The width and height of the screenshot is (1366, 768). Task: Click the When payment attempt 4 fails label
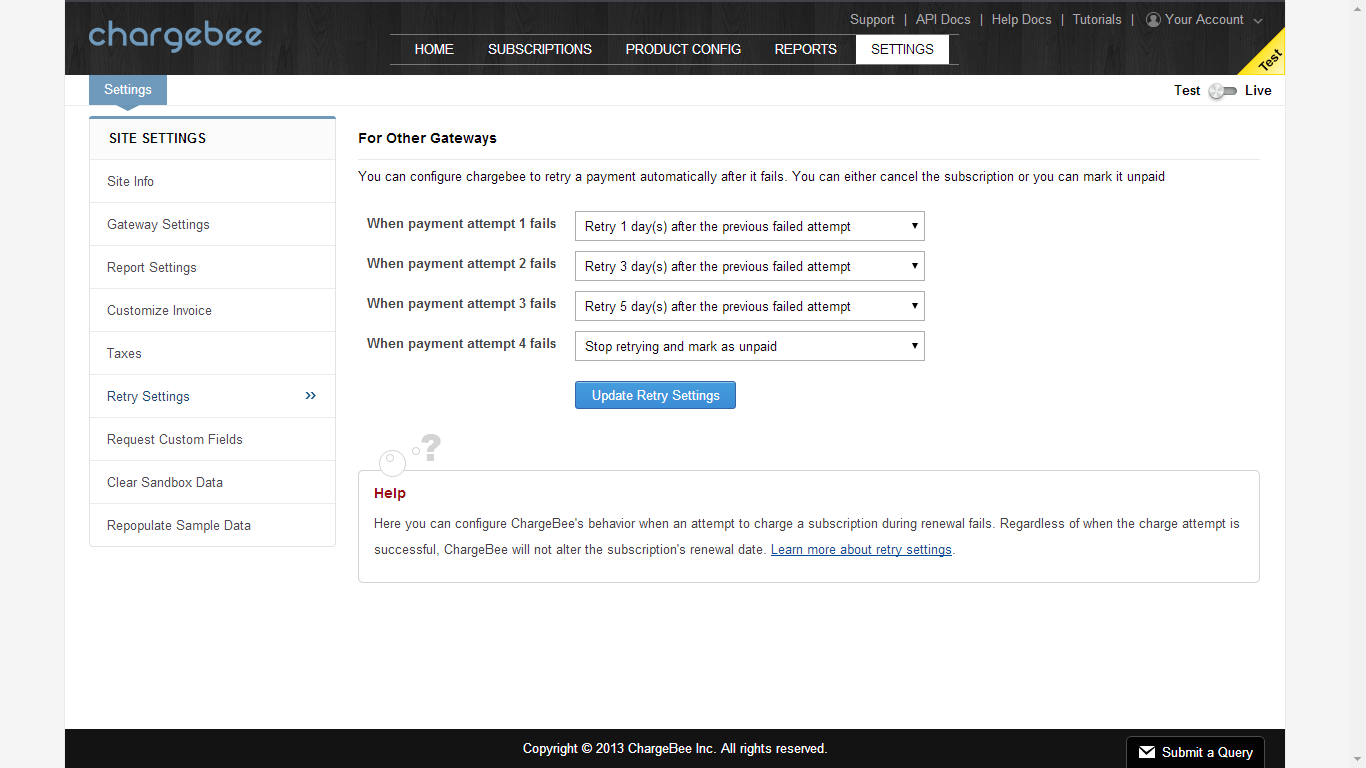(461, 343)
